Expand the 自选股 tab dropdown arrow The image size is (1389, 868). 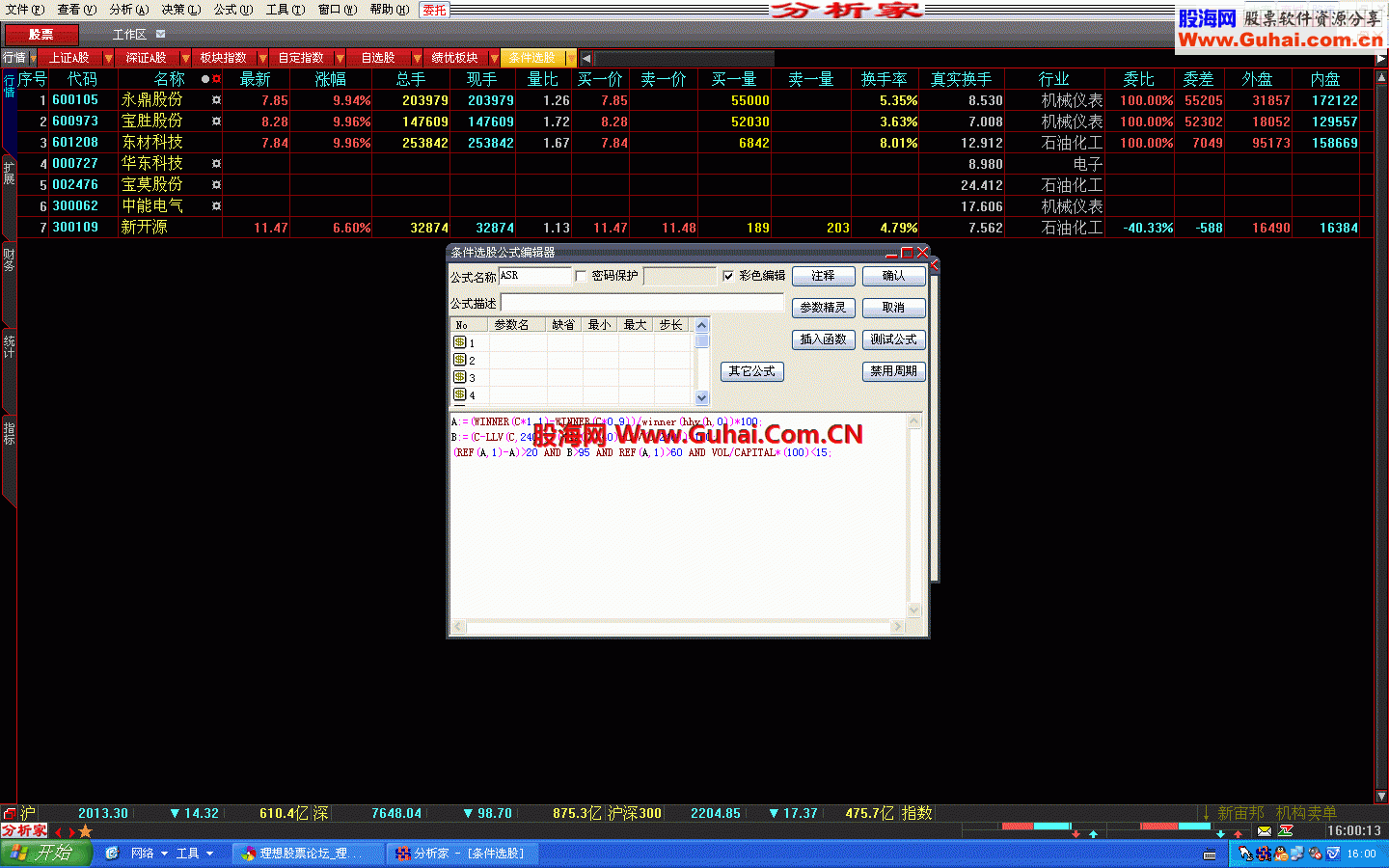coord(417,59)
